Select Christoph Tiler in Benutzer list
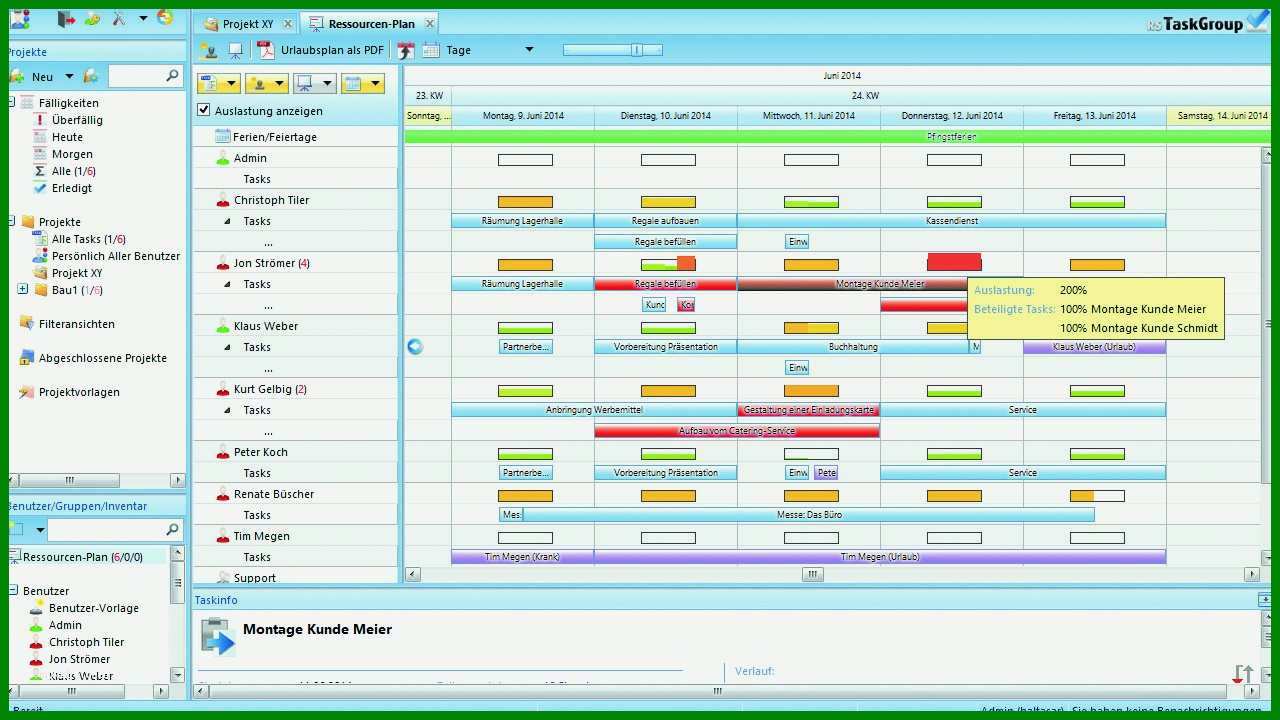The height and width of the screenshot is (720, 1280). [x=87, y=642]
